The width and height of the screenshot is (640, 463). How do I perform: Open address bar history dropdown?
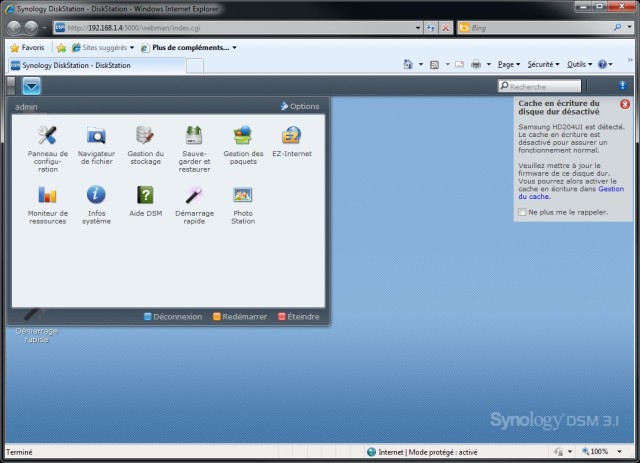418,28
